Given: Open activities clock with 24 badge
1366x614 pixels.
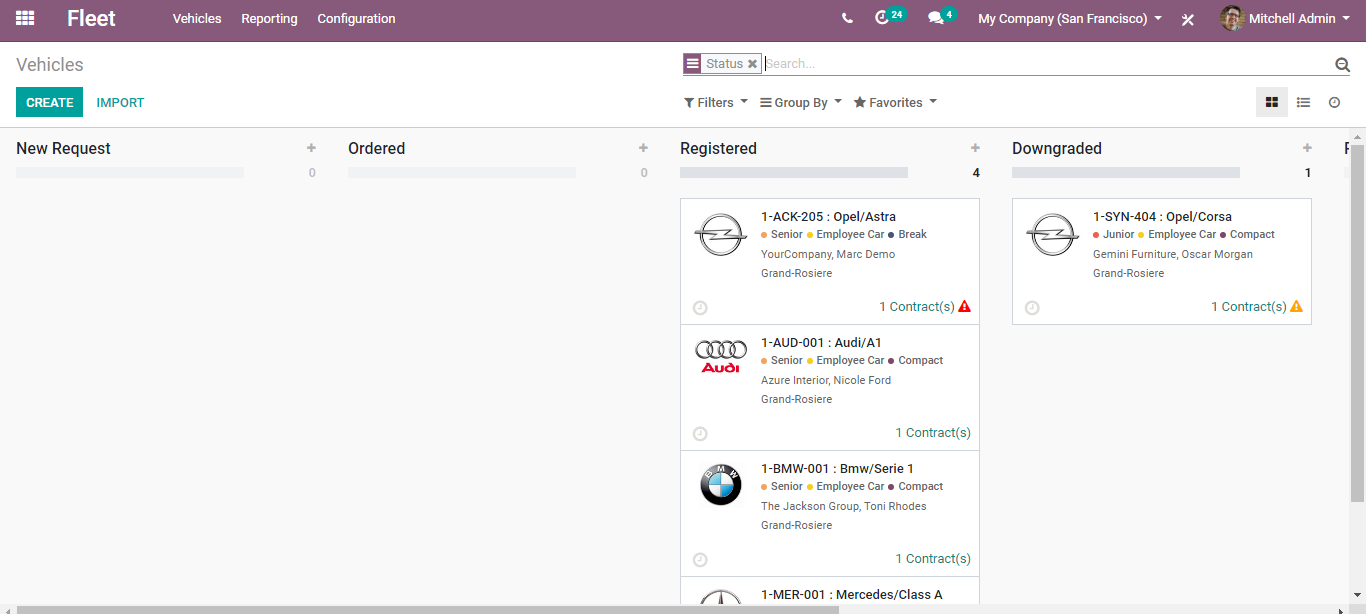Looking at the screenshot, I should click(889, 17).
